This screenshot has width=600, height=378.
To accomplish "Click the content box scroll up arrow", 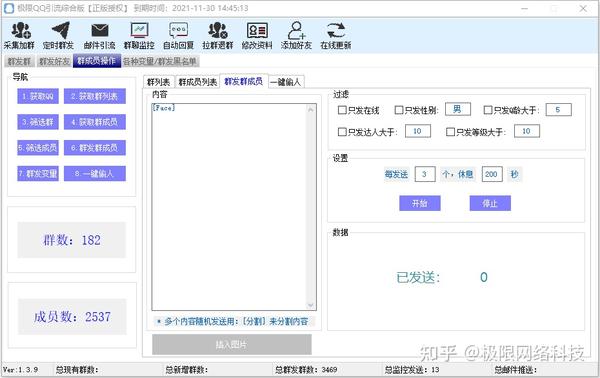I will coord(311,109).
